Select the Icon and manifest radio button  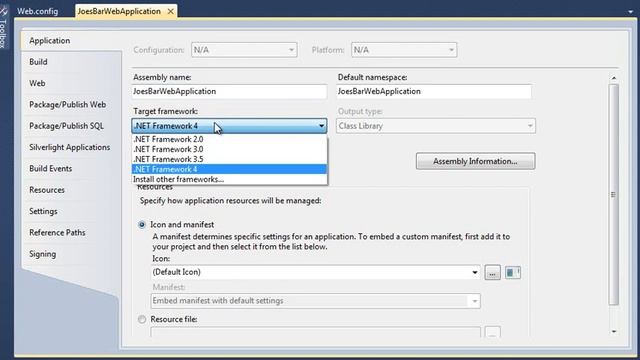142,224
